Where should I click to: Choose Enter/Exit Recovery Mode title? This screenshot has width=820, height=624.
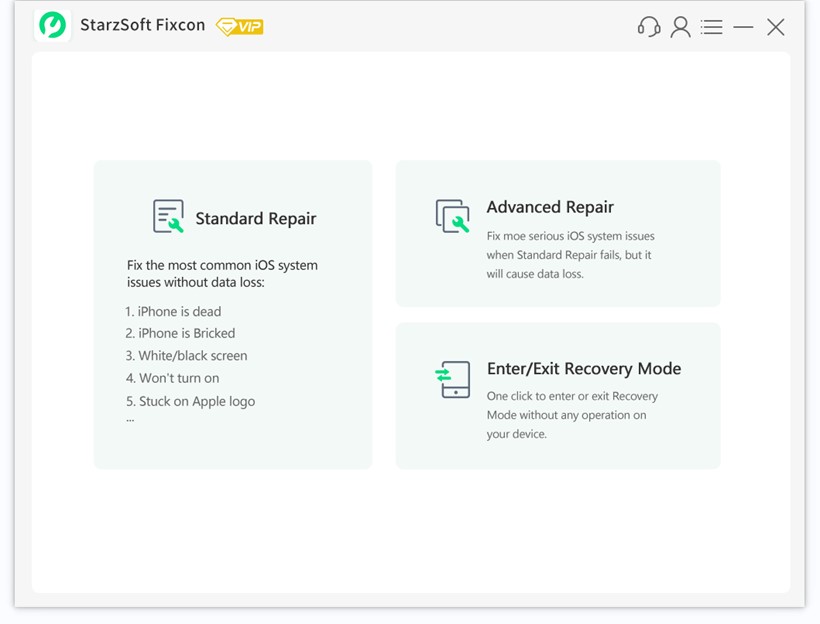pyautogui.click(x=583, y=368)
